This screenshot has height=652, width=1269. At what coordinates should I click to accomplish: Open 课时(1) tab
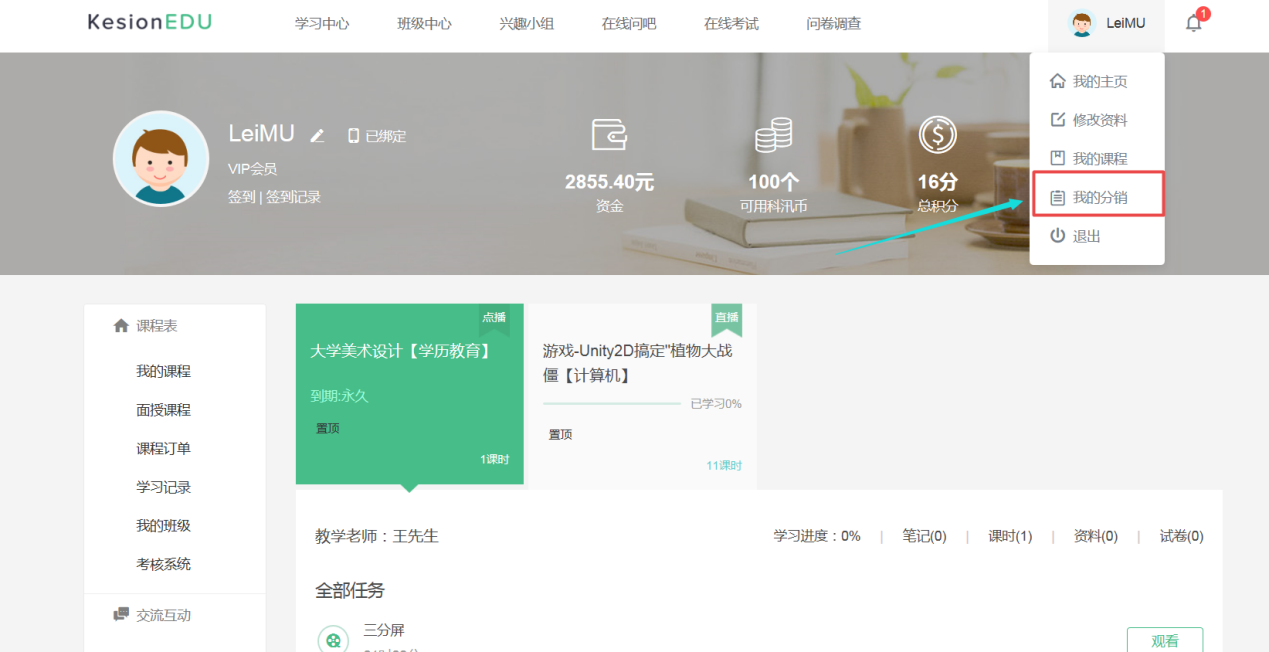click(1010, 536)
